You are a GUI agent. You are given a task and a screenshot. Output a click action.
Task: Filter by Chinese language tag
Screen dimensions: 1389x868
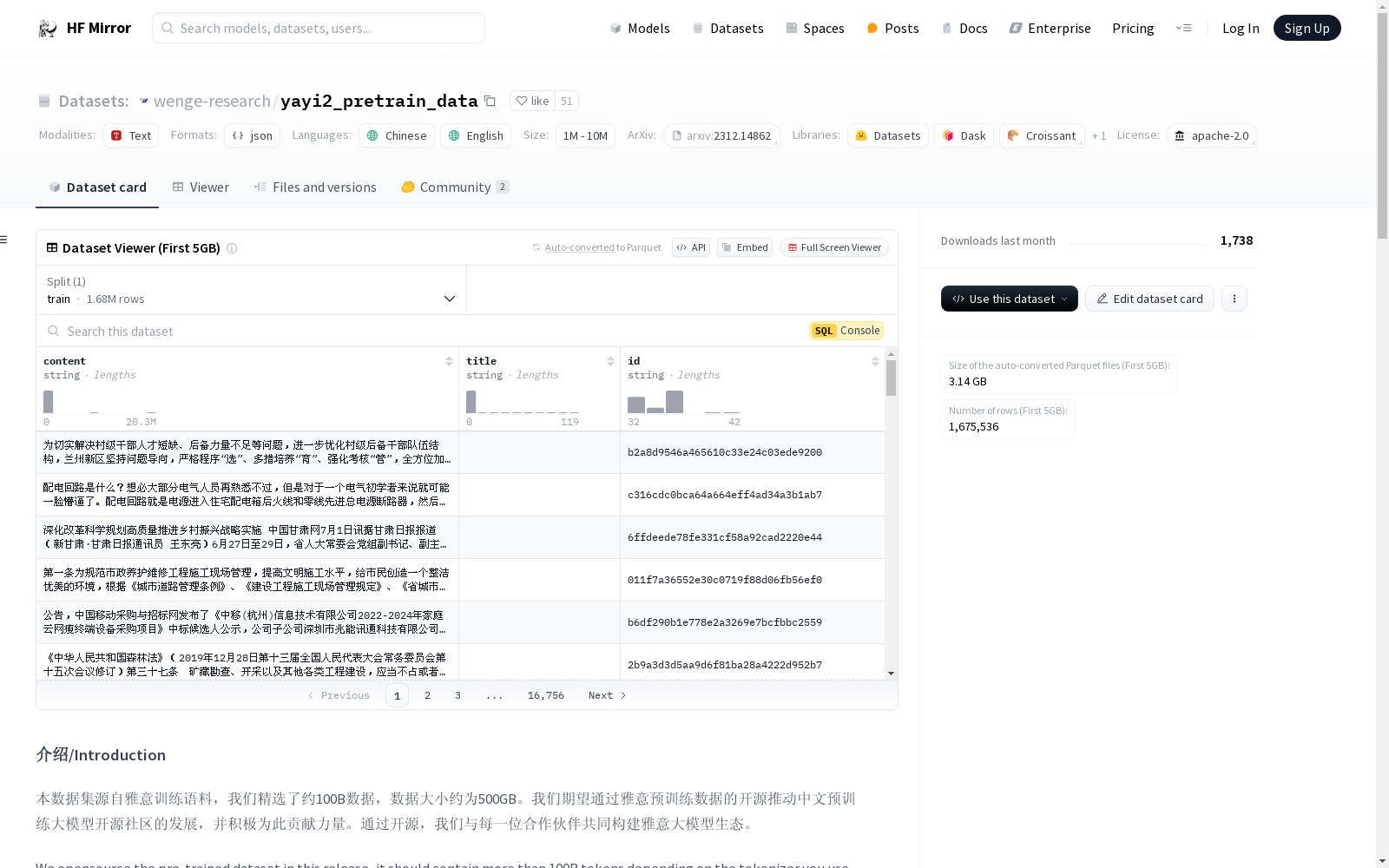pyautogui.click(x=397, y=135)
